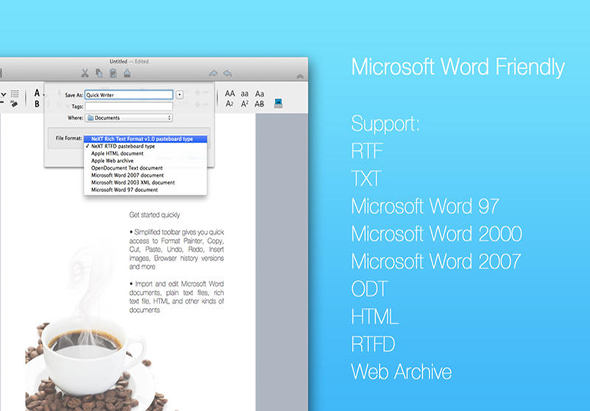Apply superscript A² formatting

(x=245, y=104)
